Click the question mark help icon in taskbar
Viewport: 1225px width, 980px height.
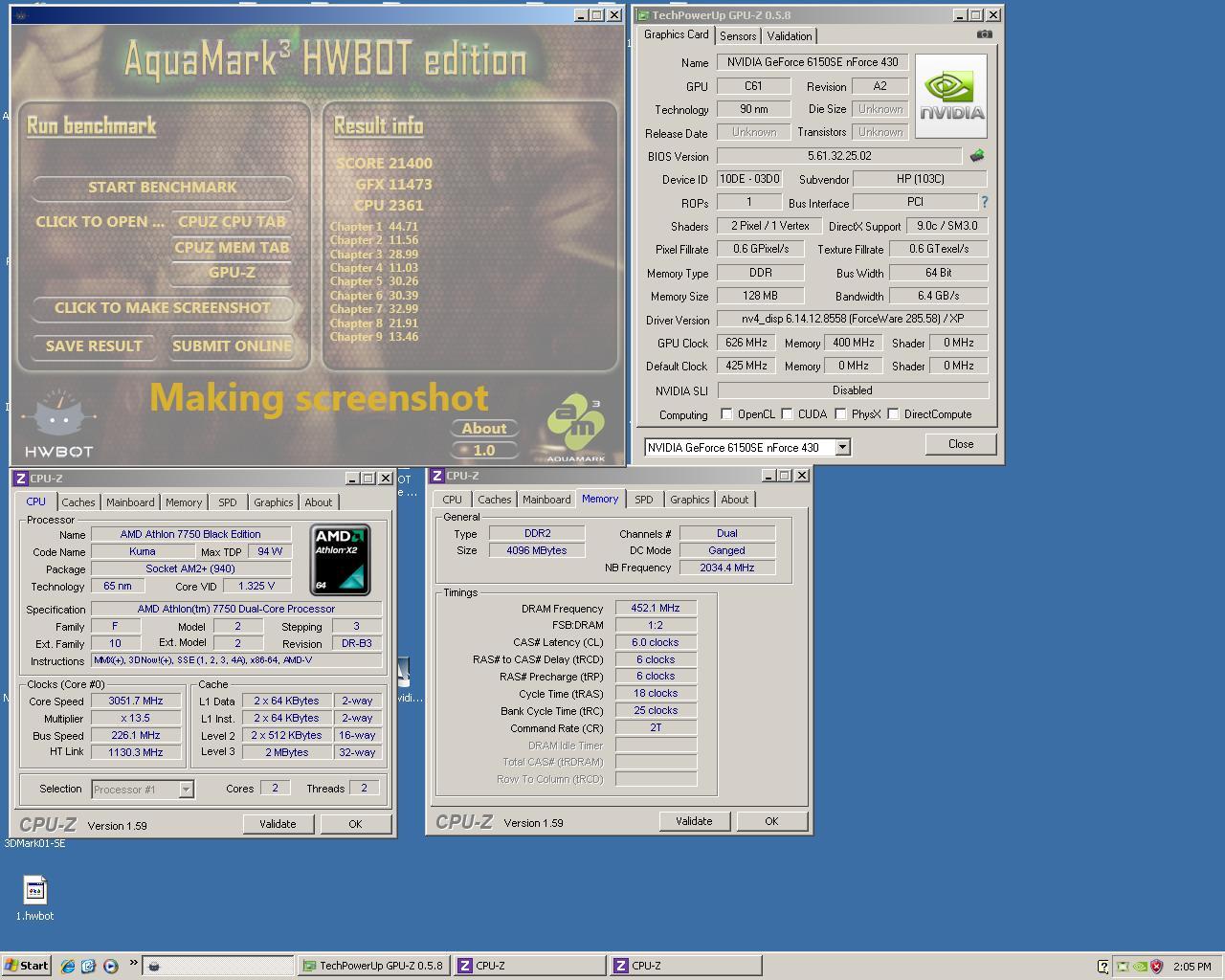point(1102,967)
